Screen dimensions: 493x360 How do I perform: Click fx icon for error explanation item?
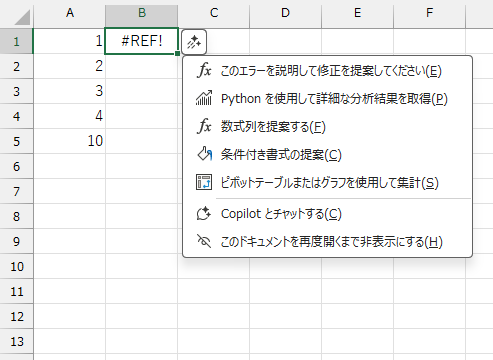204,70
